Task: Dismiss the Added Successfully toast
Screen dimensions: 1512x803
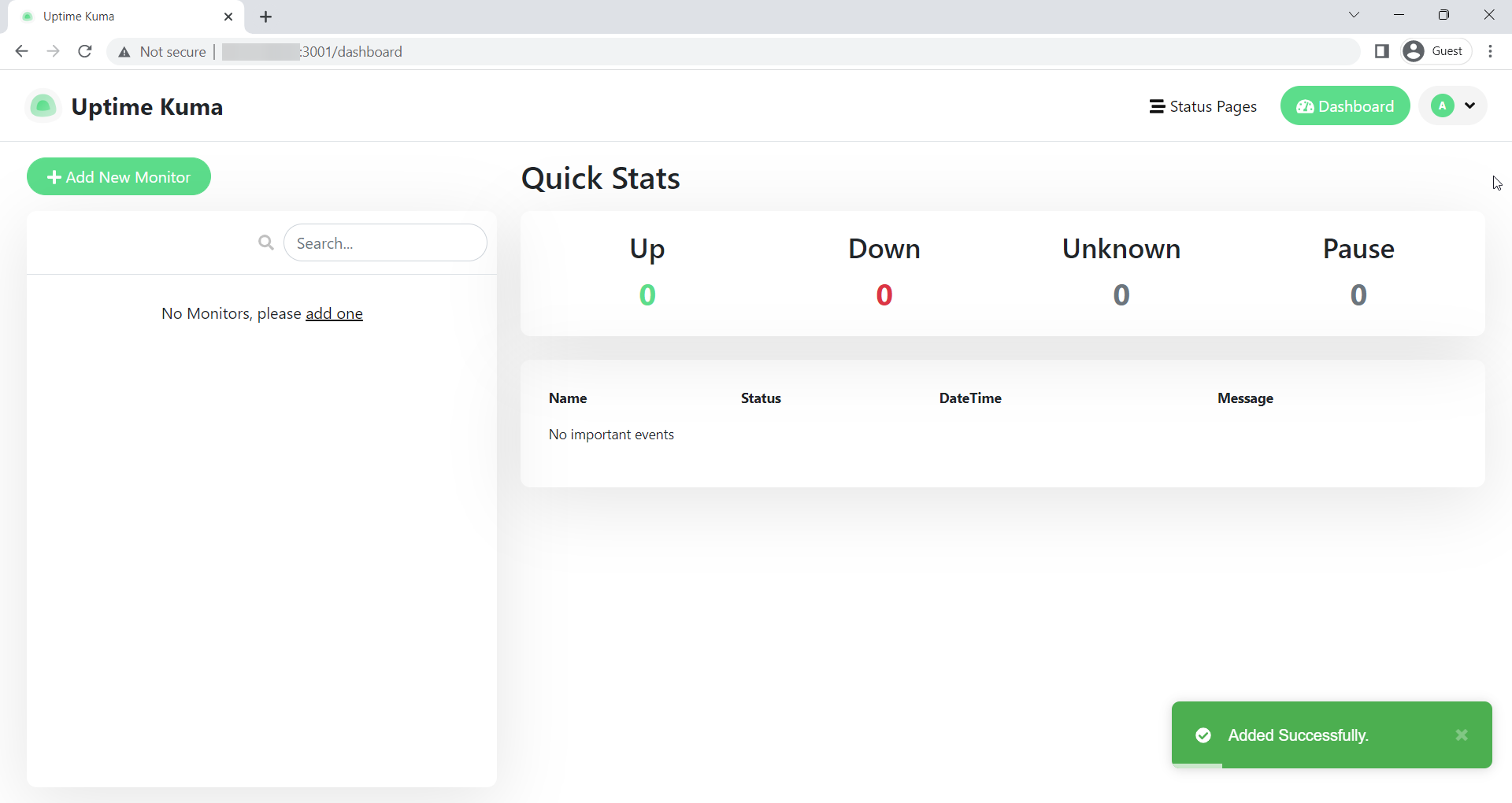Action: pos(1462,735)
